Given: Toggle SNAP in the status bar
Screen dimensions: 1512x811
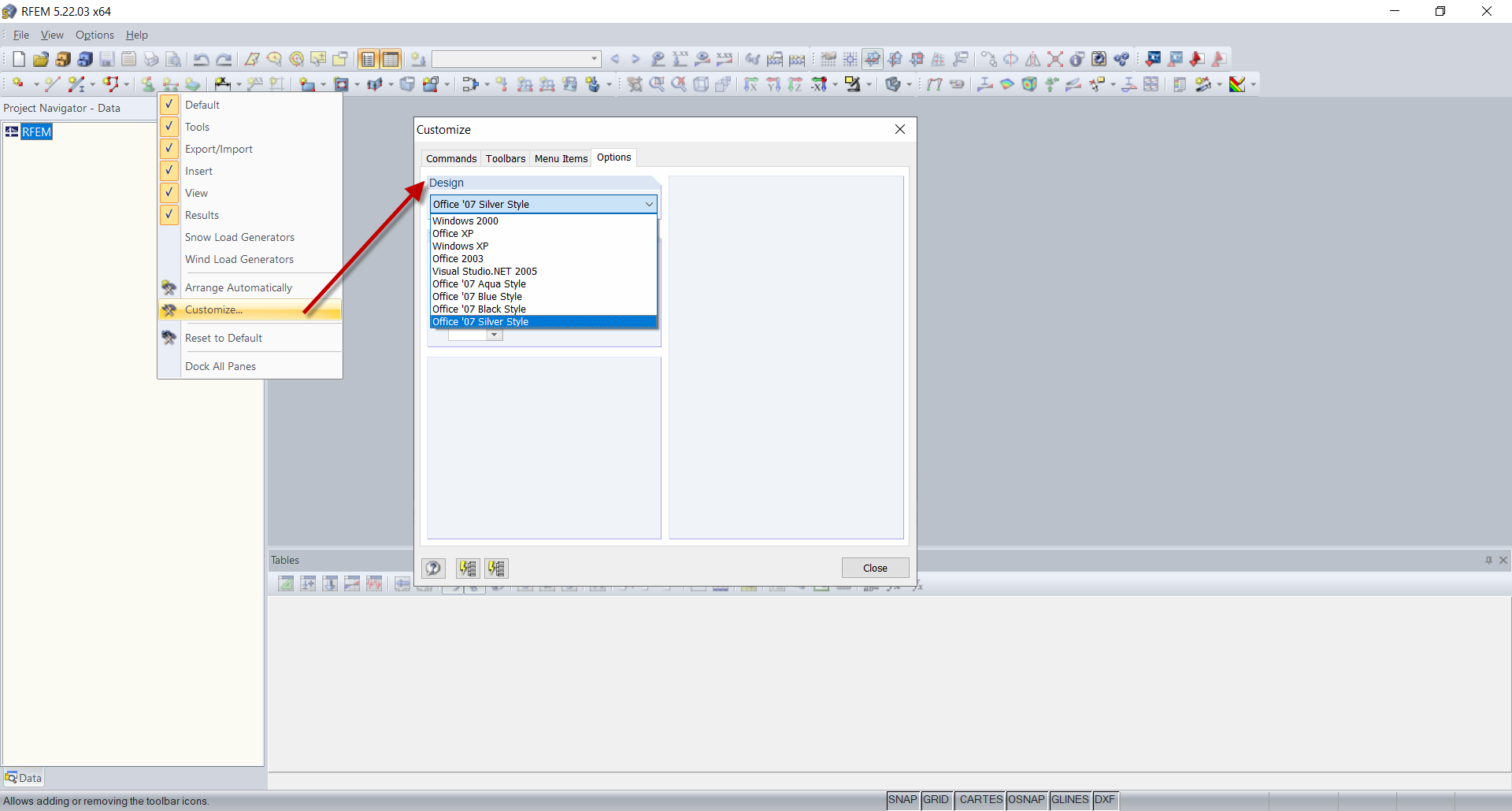Looking at the screenshot, I should pyautogui.click(x=902, y=799).
